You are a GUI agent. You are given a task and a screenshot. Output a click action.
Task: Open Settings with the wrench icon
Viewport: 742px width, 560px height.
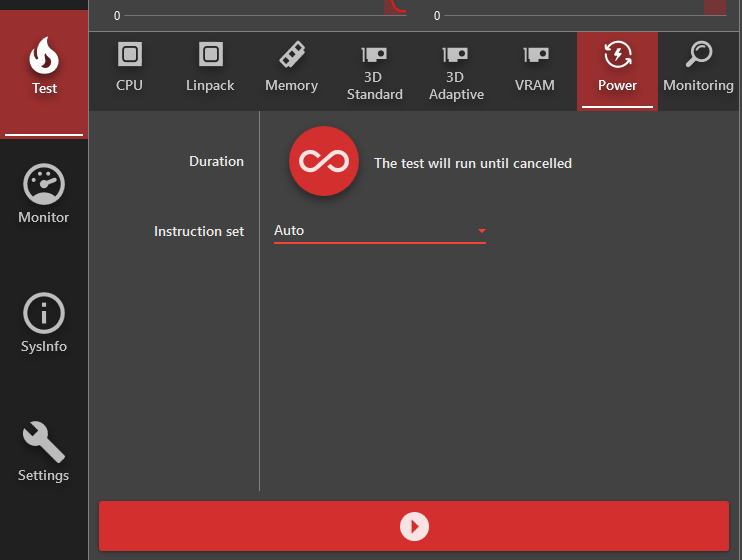44,452
